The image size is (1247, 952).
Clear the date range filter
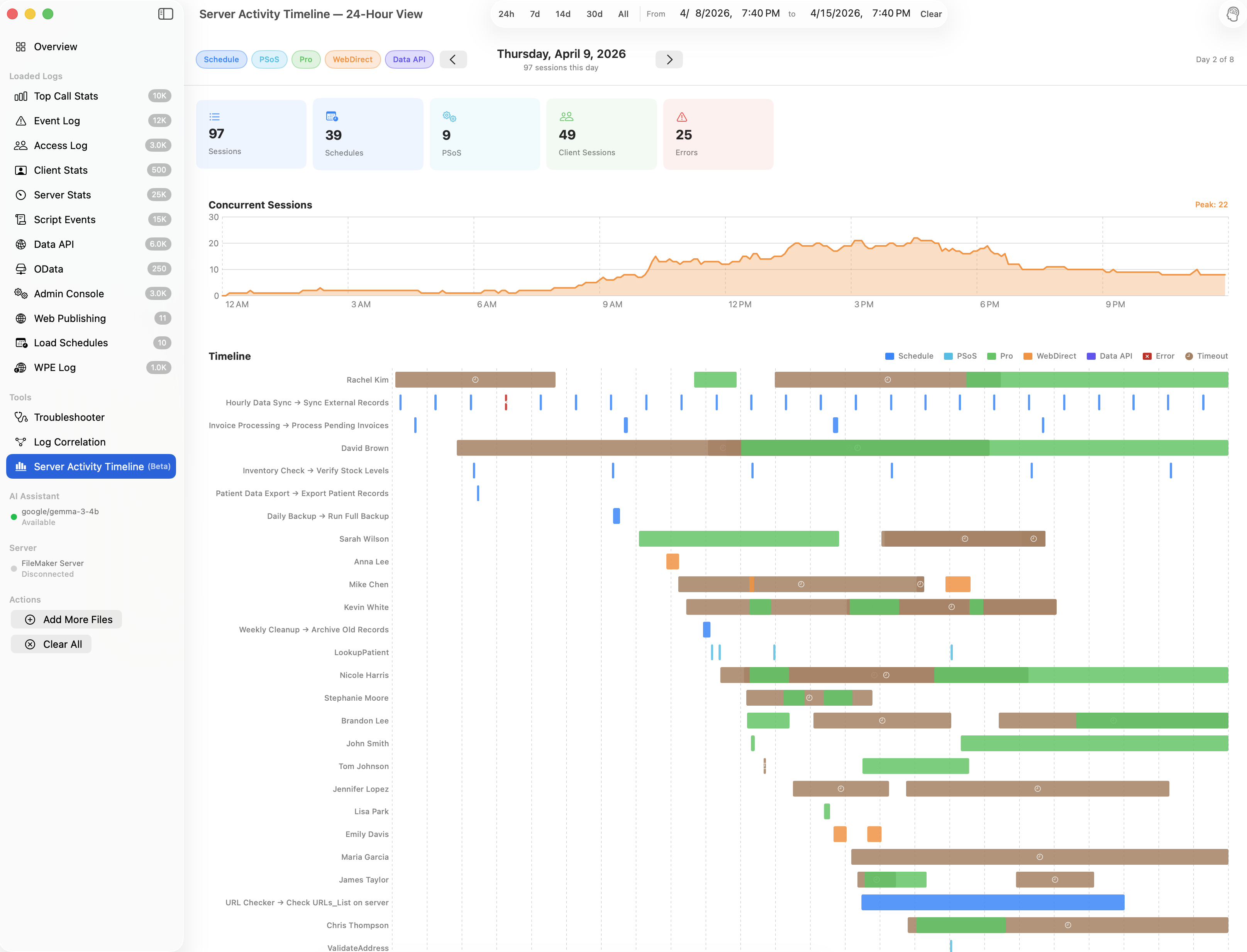(930, 14)
